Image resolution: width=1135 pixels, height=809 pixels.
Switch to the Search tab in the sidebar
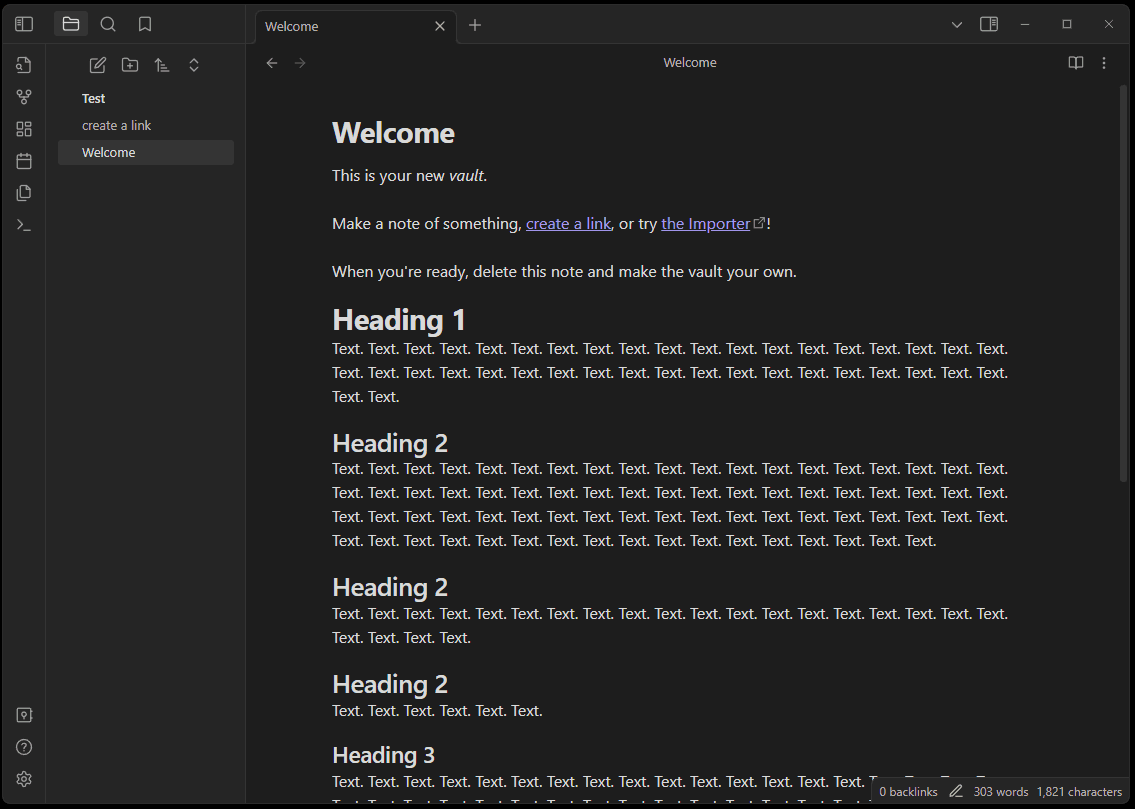(107, 23)
